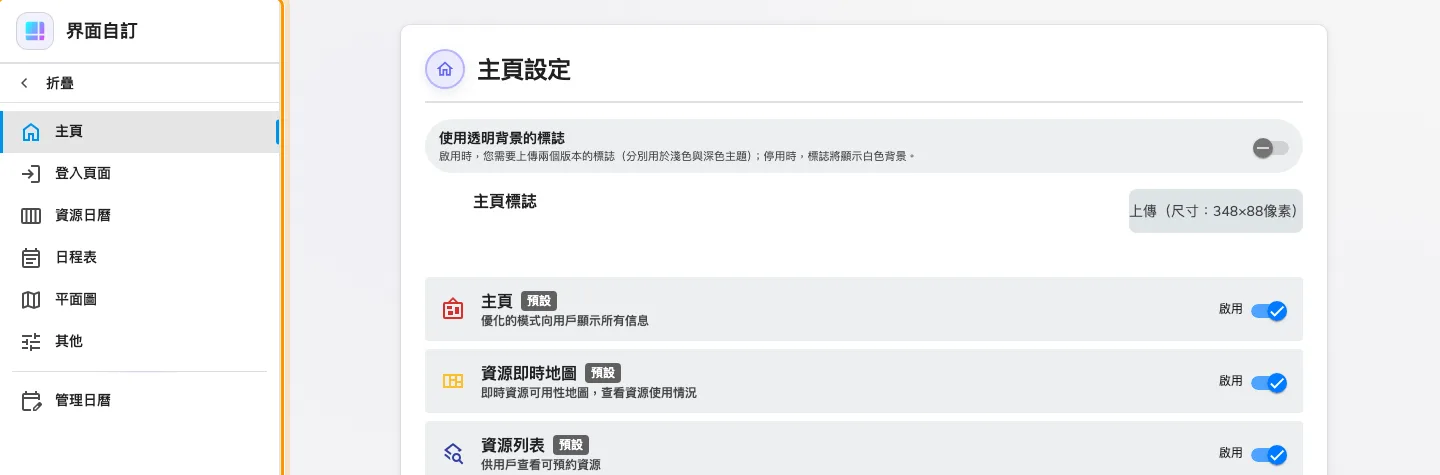Open the 日程表 menu item
The width and height of the screenshot is (1440, 475).
(x=140, y=258)
